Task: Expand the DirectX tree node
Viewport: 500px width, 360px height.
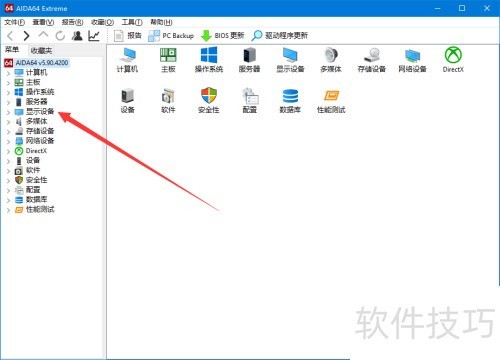Action: click(x=9, y=151)
